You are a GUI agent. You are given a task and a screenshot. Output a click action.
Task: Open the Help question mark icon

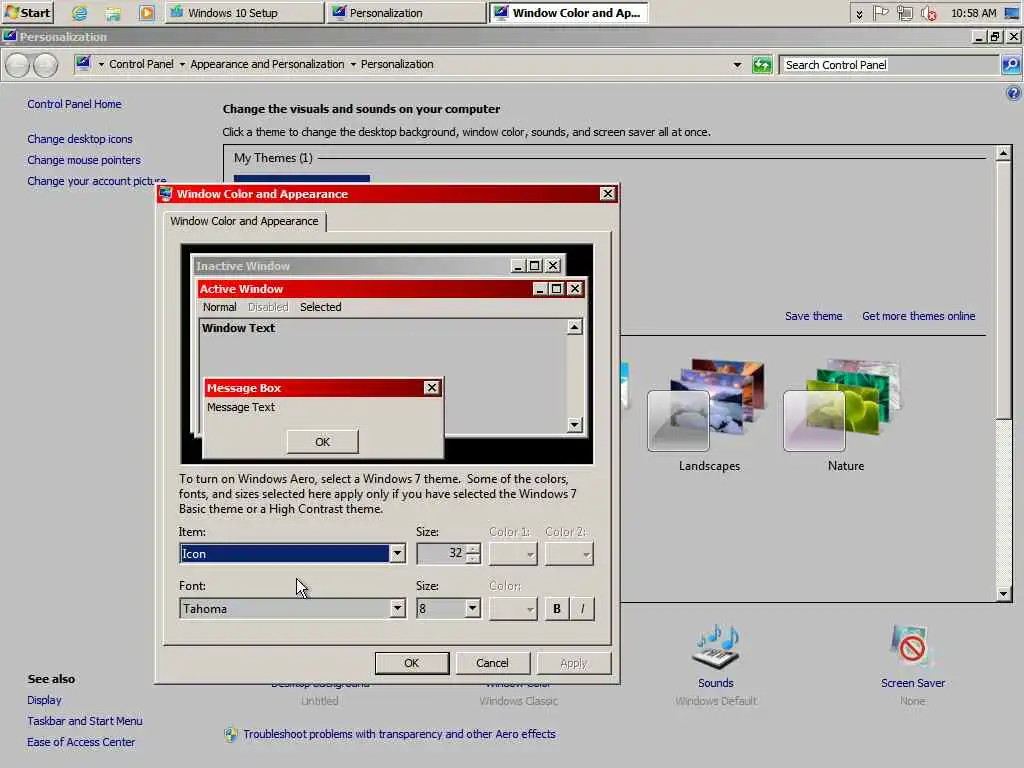click(1013, 93)
